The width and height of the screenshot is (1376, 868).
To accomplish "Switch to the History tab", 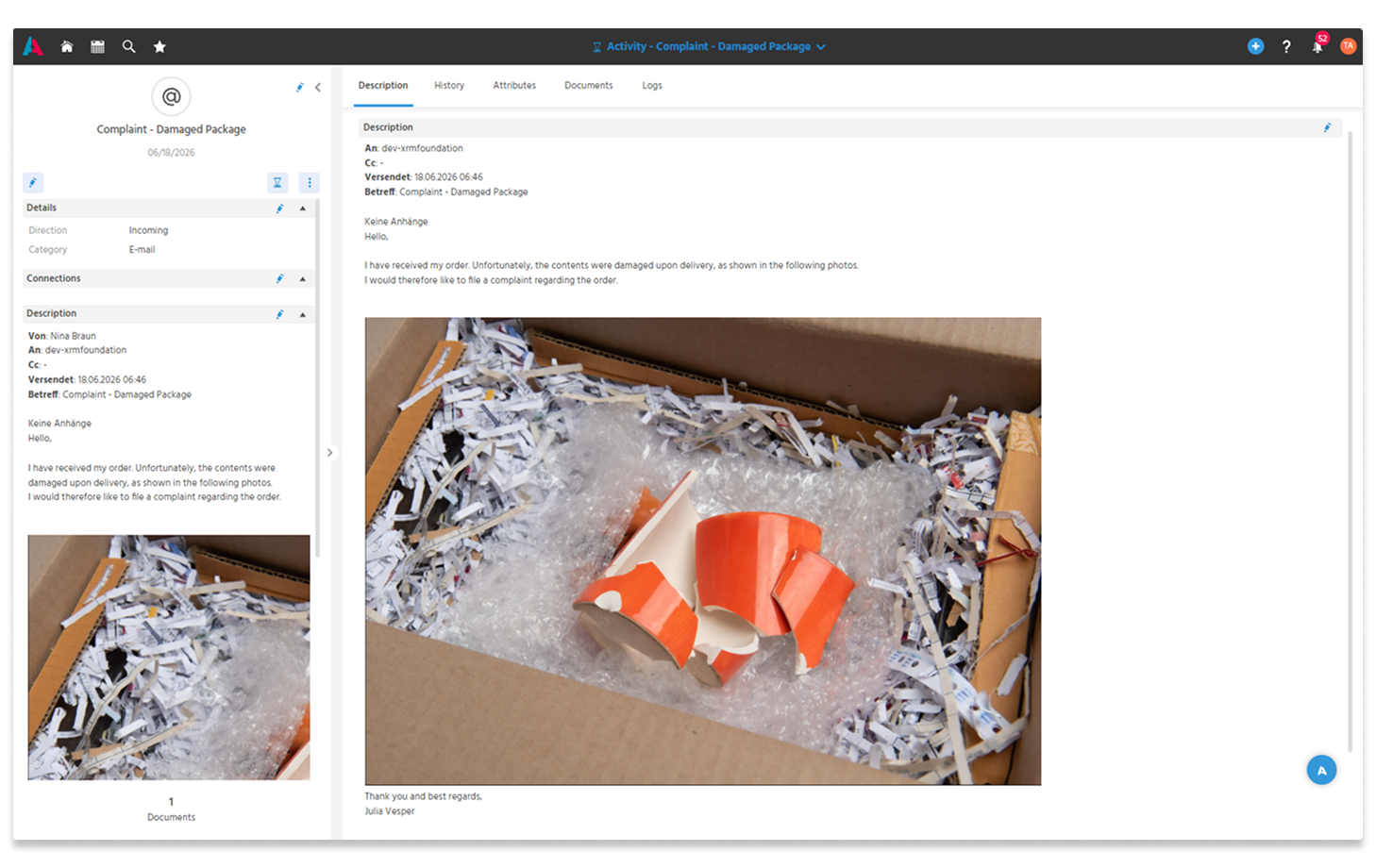I will [x=449, y=85].
